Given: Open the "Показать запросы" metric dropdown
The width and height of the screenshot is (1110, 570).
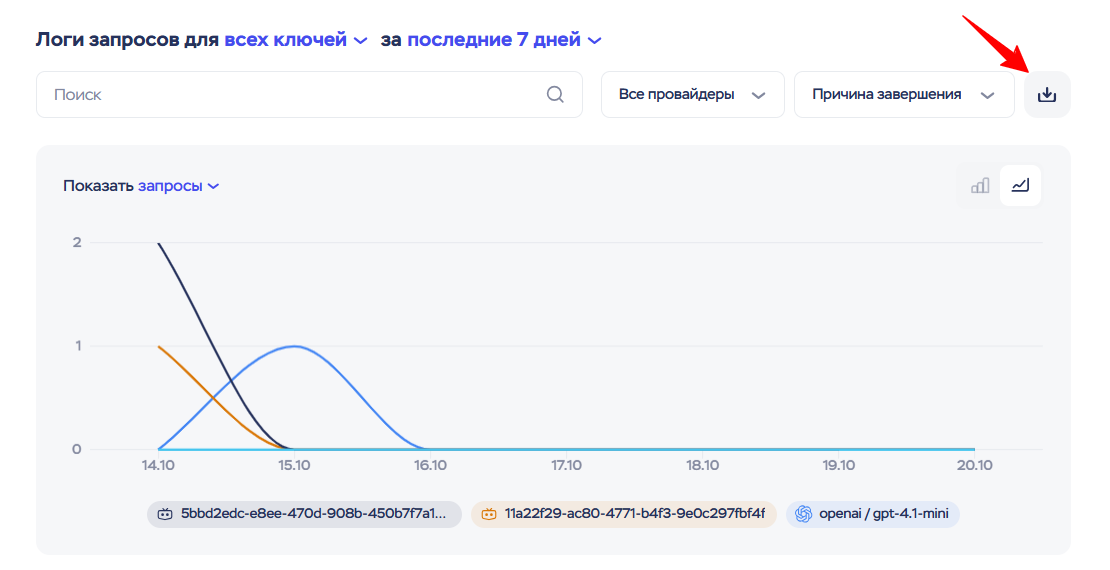Looking at the screenshot, I should (178, 186).
